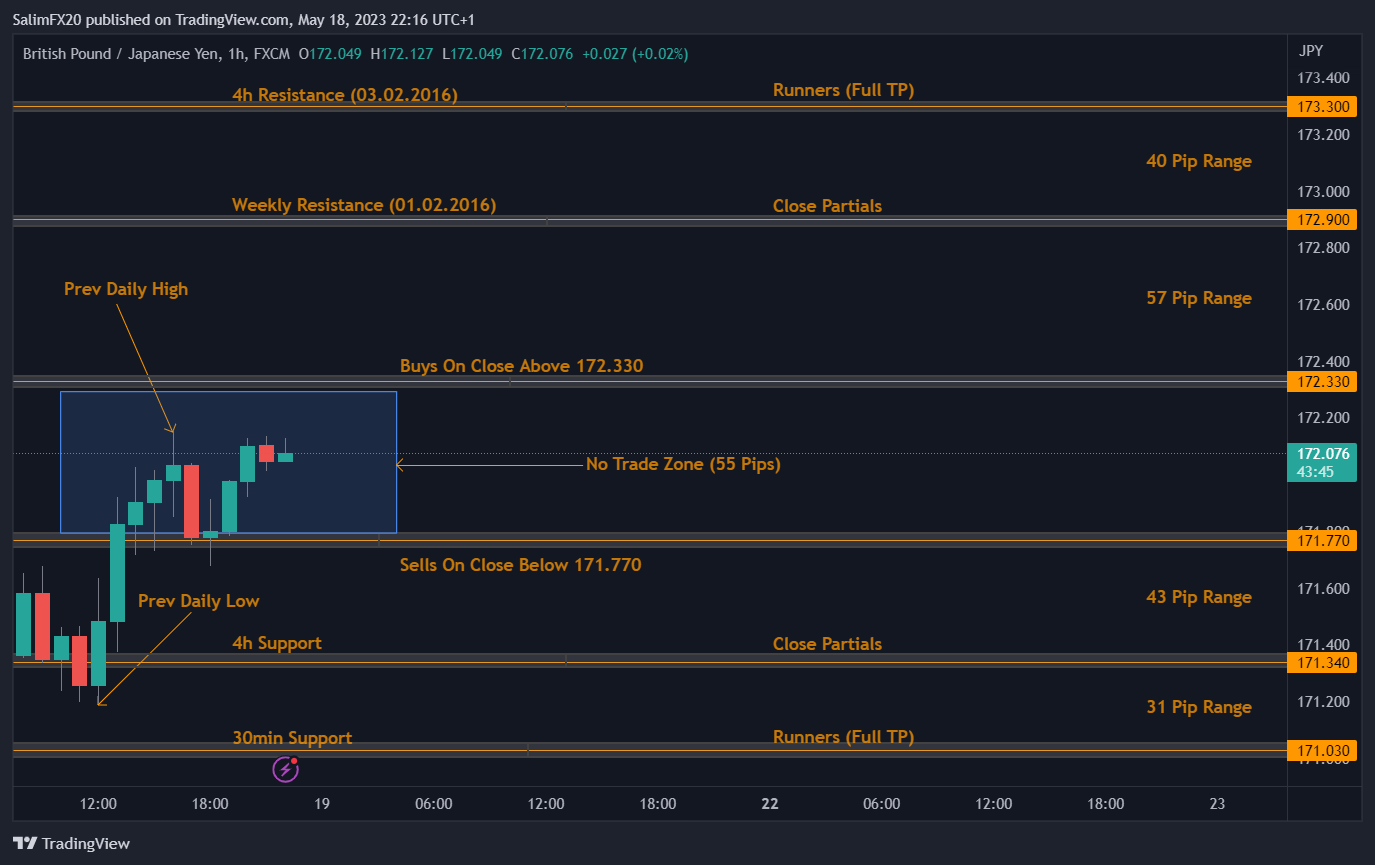1375x865 pixels.
Task: Click the orange arrow pointing at No Trade Zone box
Action: 488,464
